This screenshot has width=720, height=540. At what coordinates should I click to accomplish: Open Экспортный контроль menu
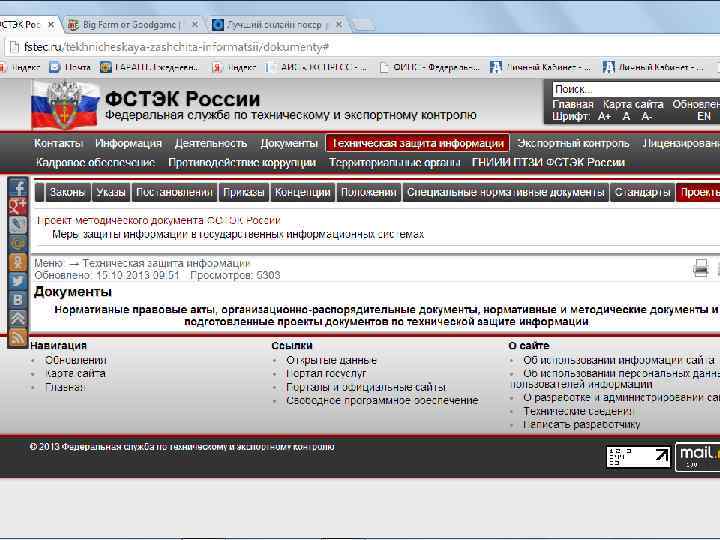[x=573, y=143]
